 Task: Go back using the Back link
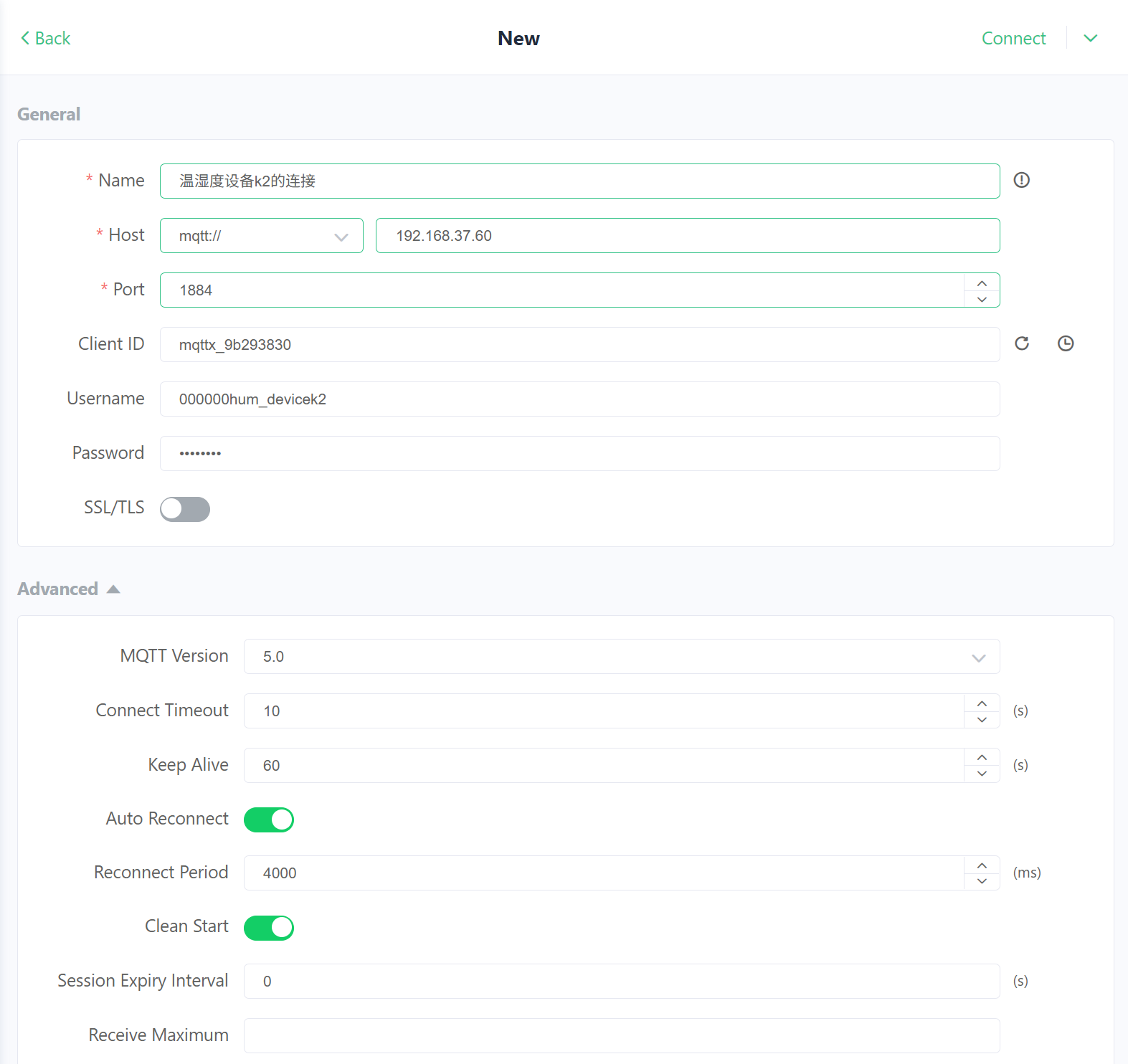point(46,38)
